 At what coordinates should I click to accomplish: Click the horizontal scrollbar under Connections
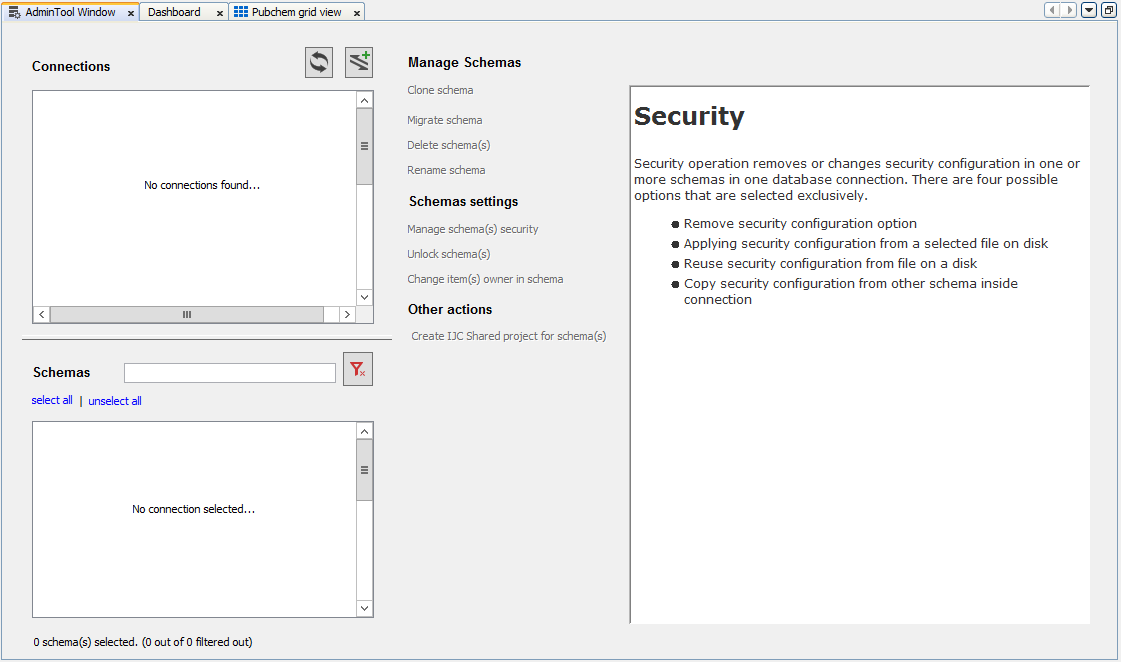[x=186, y=314]
